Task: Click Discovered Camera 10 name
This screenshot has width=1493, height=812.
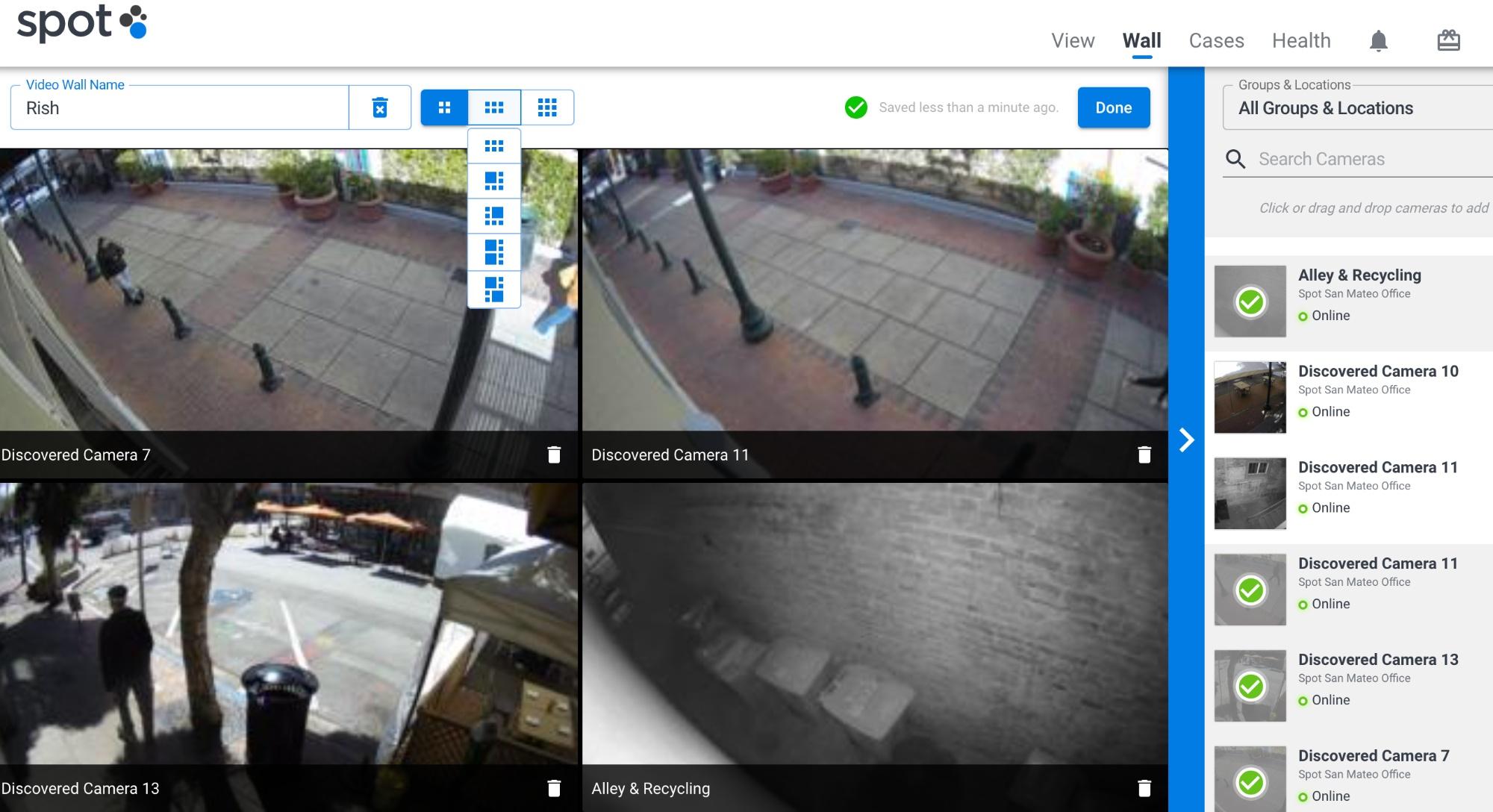Action: [1378, 371]
